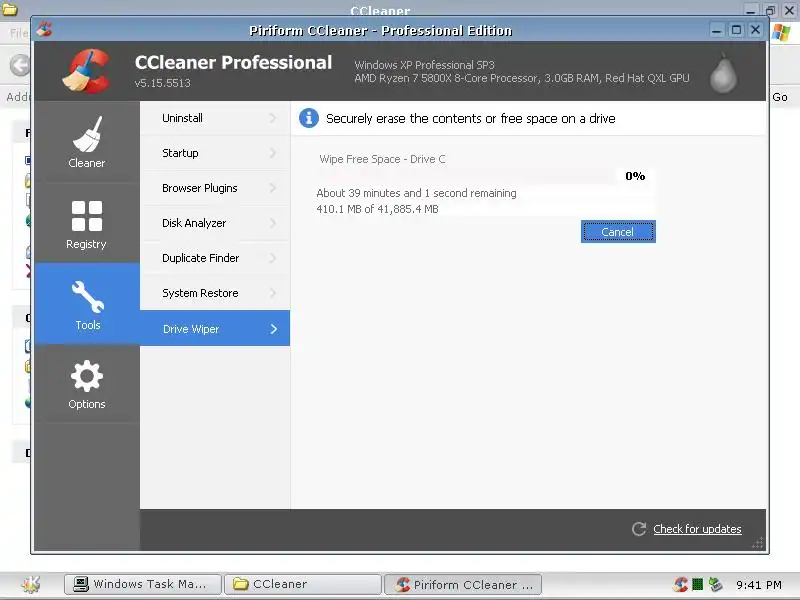Click the refresh icon next to Check for updates

639,529
